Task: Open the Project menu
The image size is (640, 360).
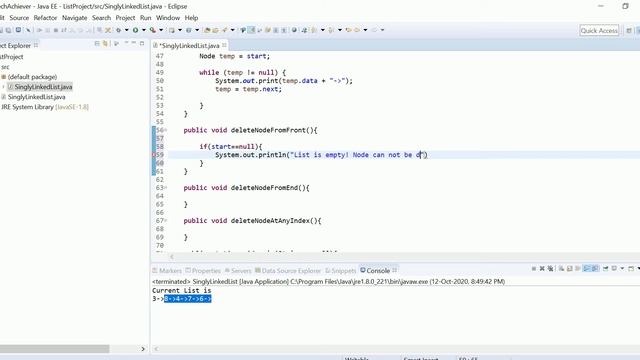Action: coord(125,18)
